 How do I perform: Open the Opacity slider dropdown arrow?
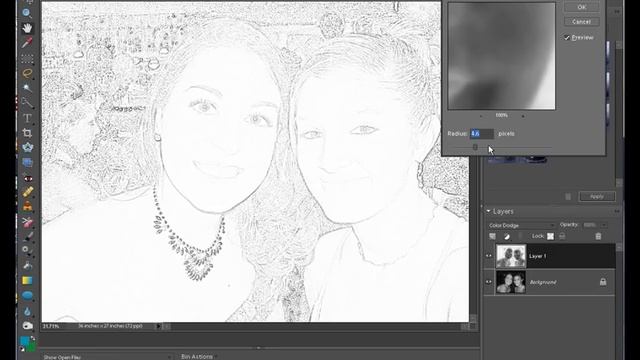(604, 225)
